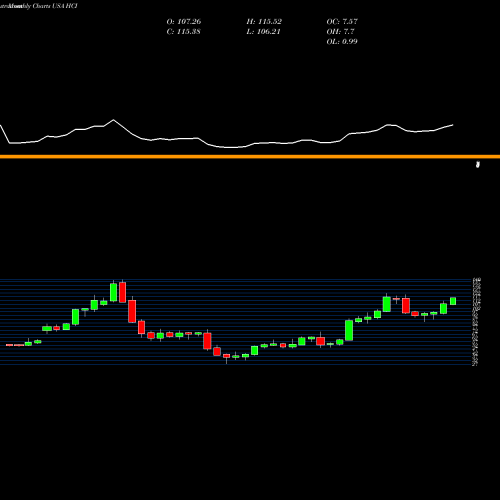Viewport: 500px width, 500px height.
Task: Select the high price H: 115.52
Action: click(264, 21)
